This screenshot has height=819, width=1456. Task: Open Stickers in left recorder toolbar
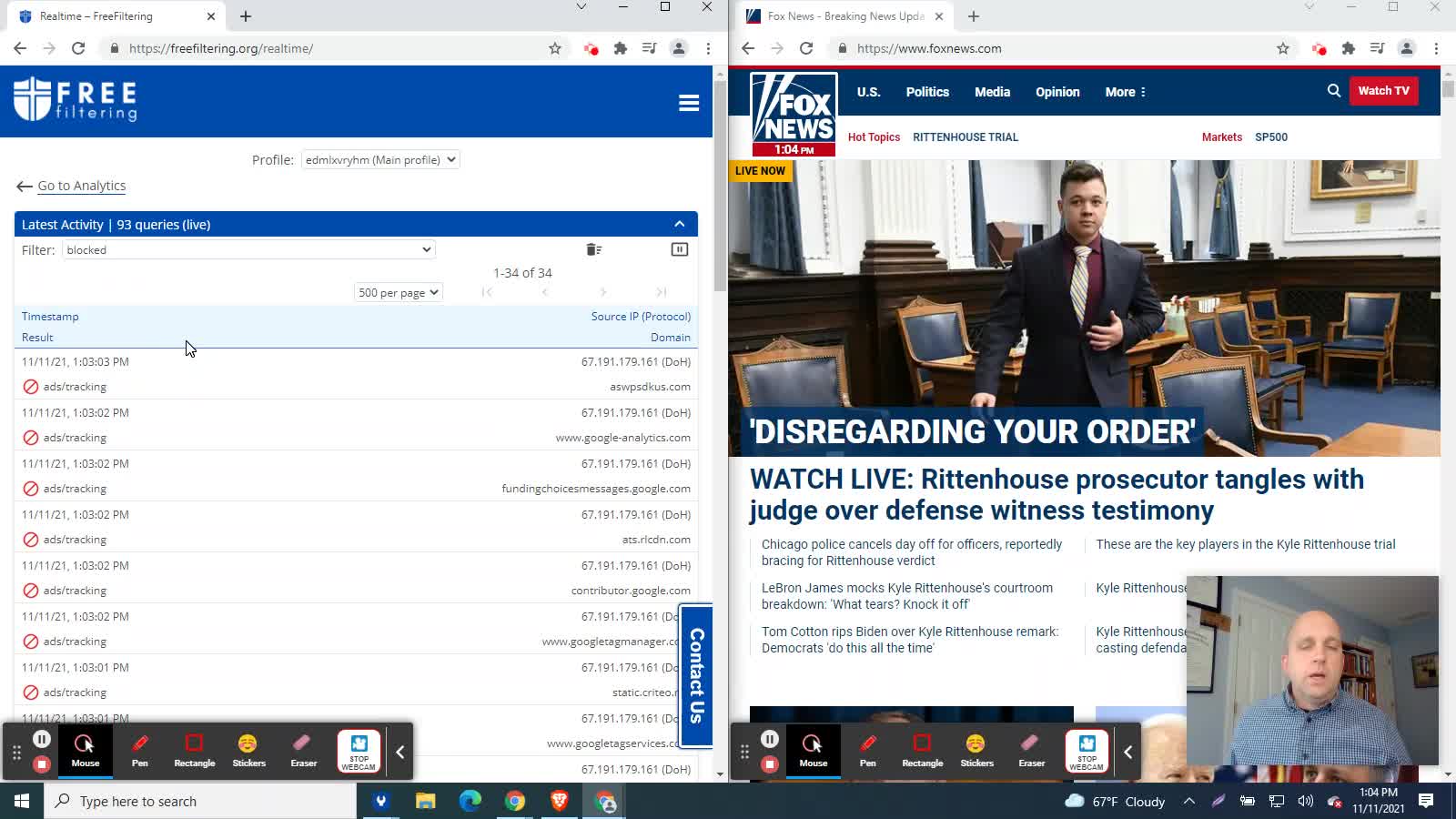(x=248, y=751)
